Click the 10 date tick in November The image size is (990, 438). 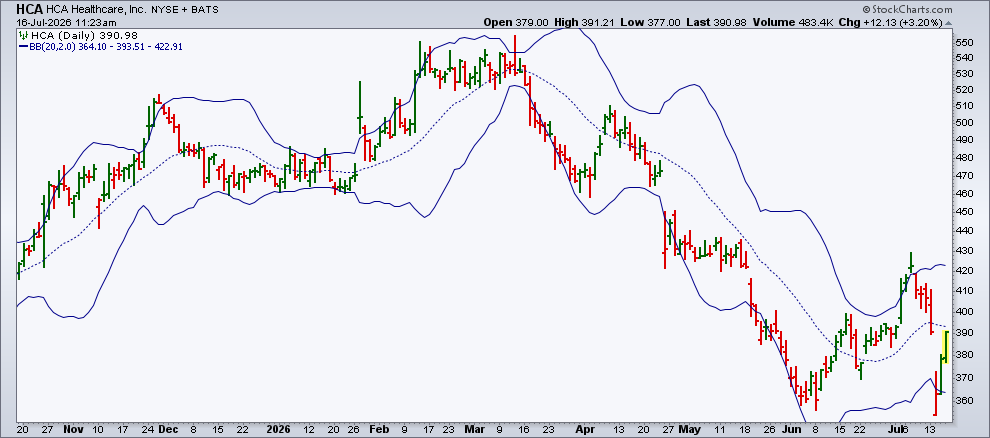coord(100,429)
